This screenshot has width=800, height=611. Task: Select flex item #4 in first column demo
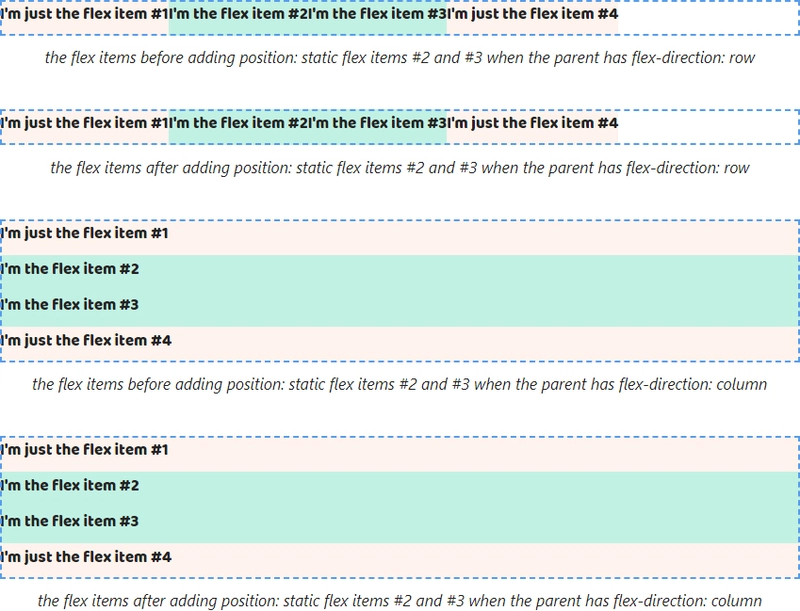[x=400, y=344]
